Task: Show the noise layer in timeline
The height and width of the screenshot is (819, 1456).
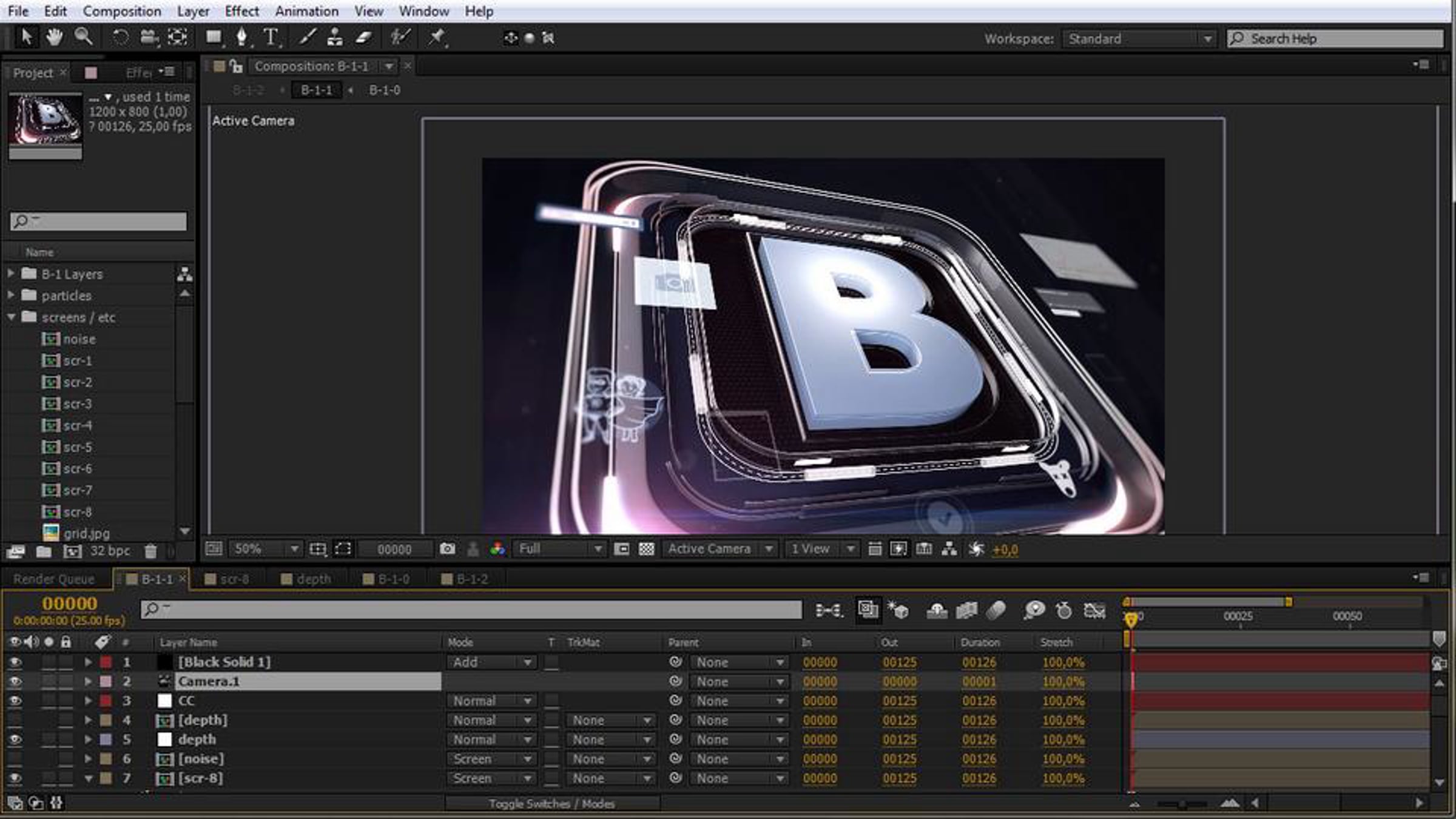Action: 15,759
